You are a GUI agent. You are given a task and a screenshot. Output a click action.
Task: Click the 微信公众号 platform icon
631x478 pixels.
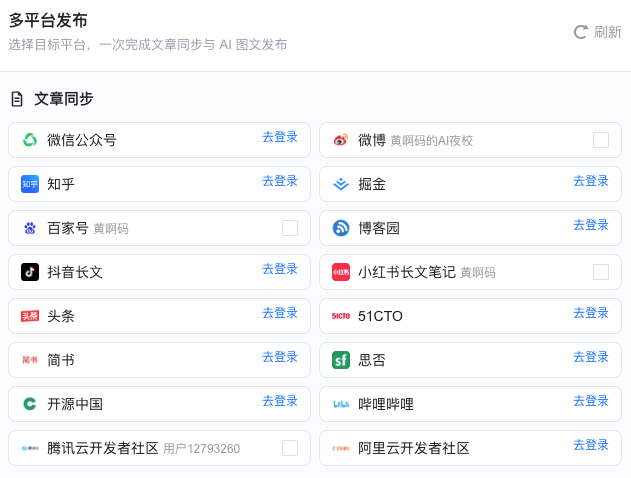[30, 140]
